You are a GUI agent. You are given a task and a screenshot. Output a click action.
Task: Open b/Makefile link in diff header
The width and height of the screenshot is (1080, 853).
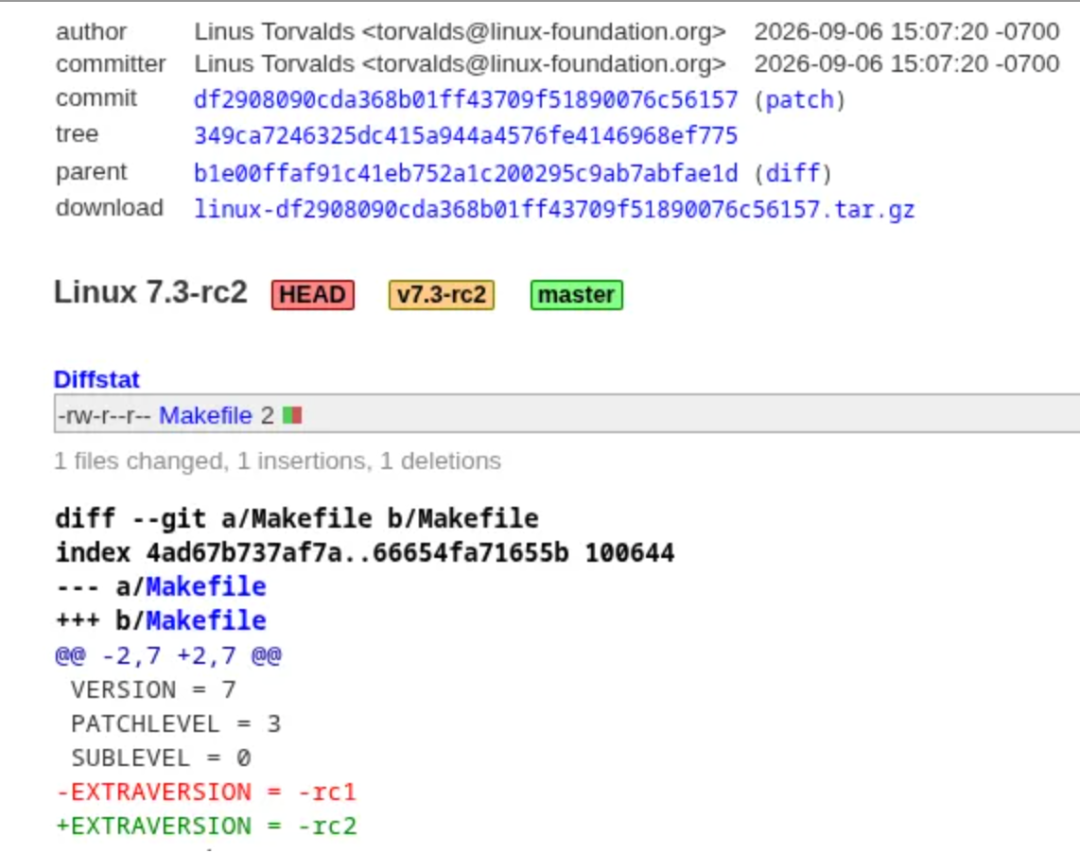pyautogui.click(x=206, y=620)
